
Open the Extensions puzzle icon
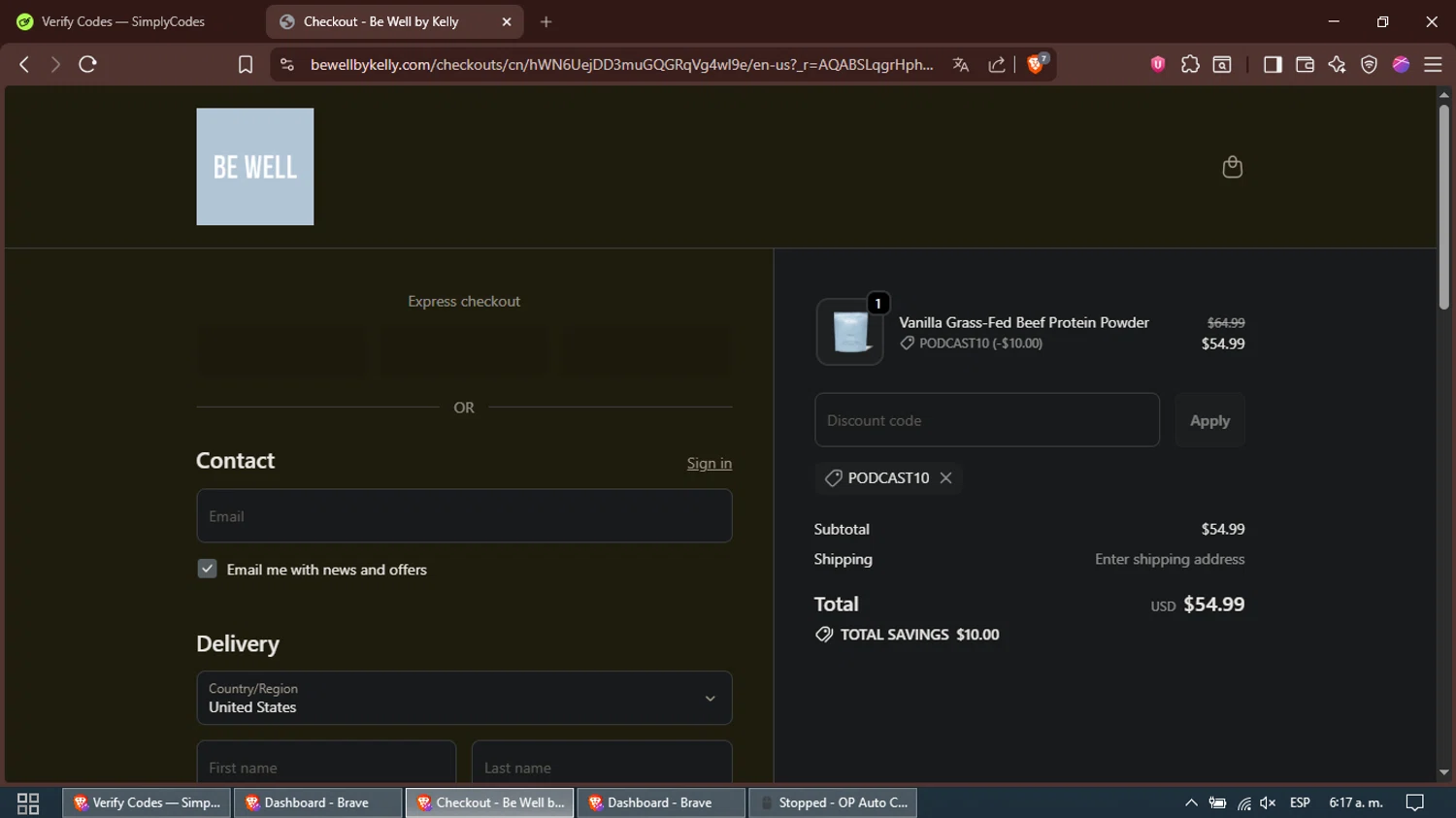tap(1190, 64)
